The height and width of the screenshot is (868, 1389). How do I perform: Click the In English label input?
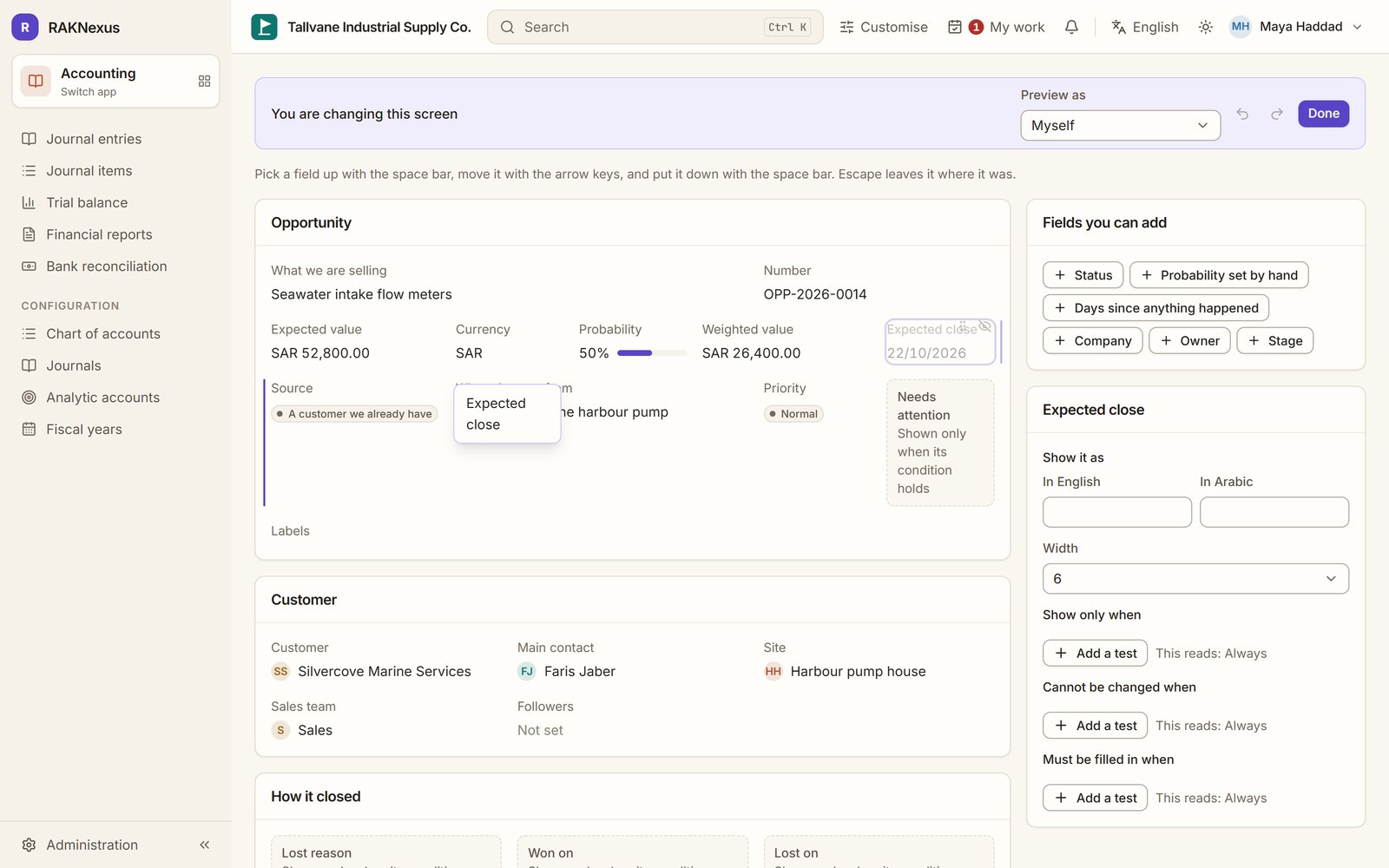1116,512
